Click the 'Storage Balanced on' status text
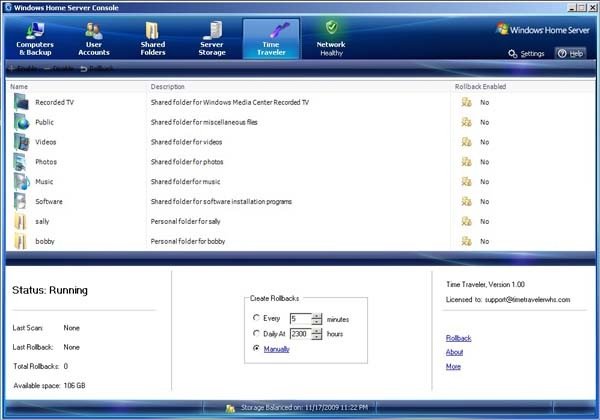 304,408
